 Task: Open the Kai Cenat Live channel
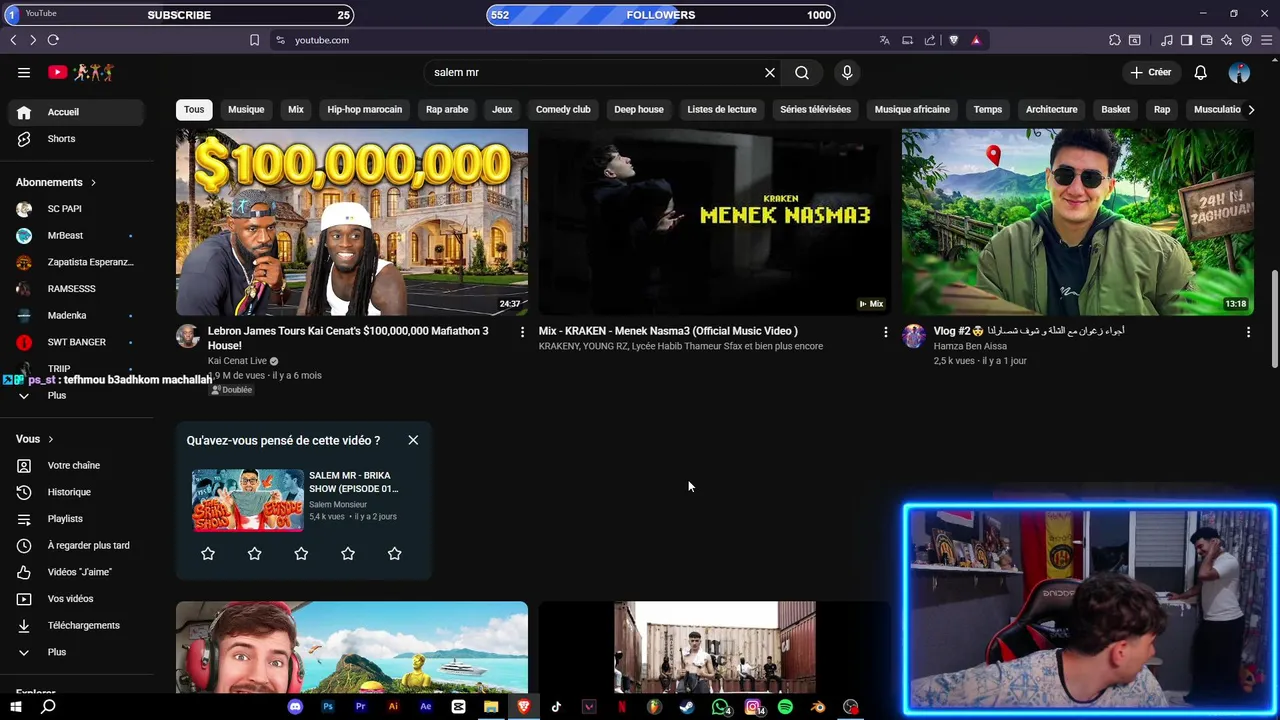point(237,361)
